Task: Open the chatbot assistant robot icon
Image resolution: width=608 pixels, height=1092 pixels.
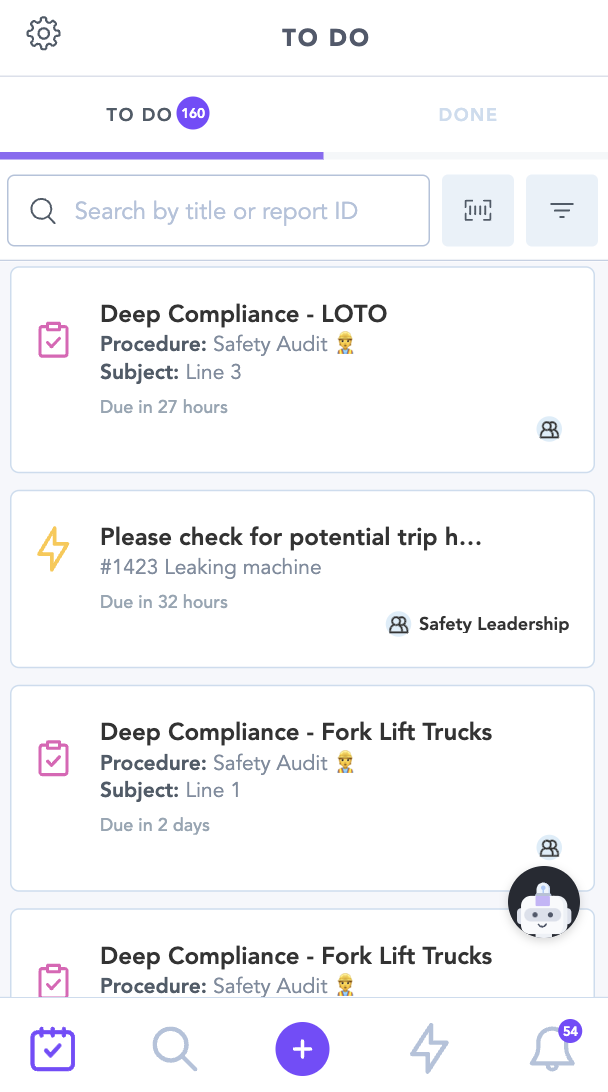Action: pyautogui.click(x=544, y=903)
